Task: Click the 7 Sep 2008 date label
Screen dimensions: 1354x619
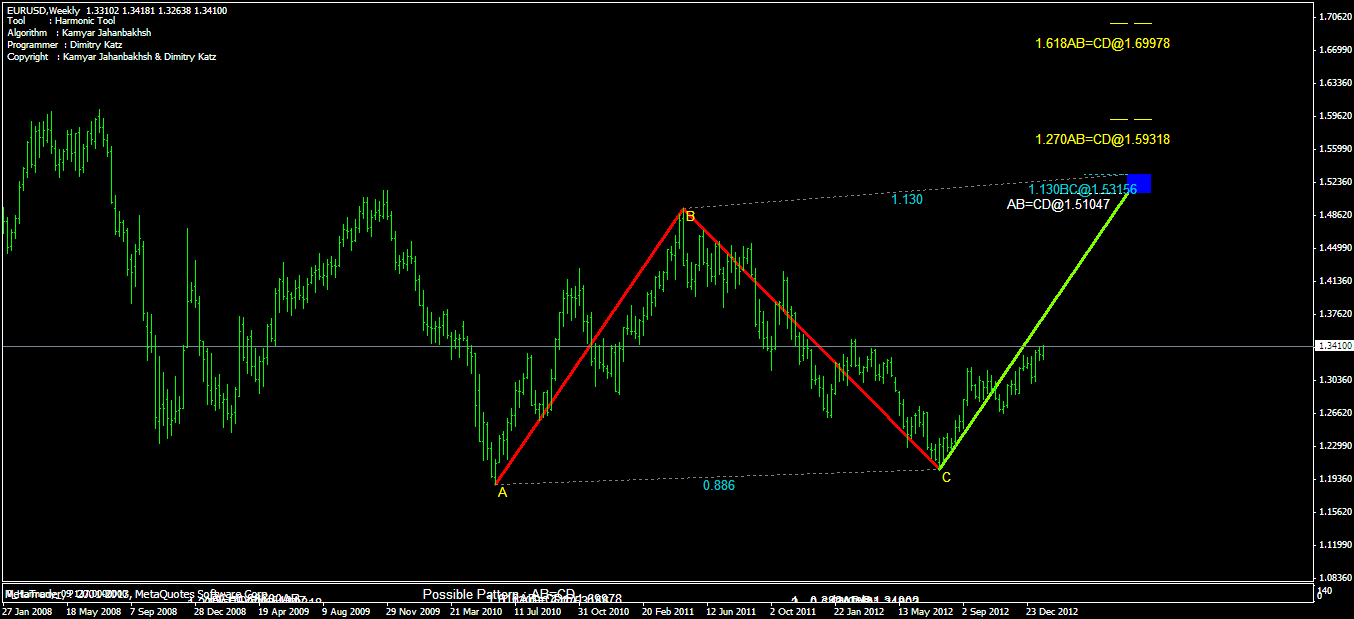Action: click(154, 611)
